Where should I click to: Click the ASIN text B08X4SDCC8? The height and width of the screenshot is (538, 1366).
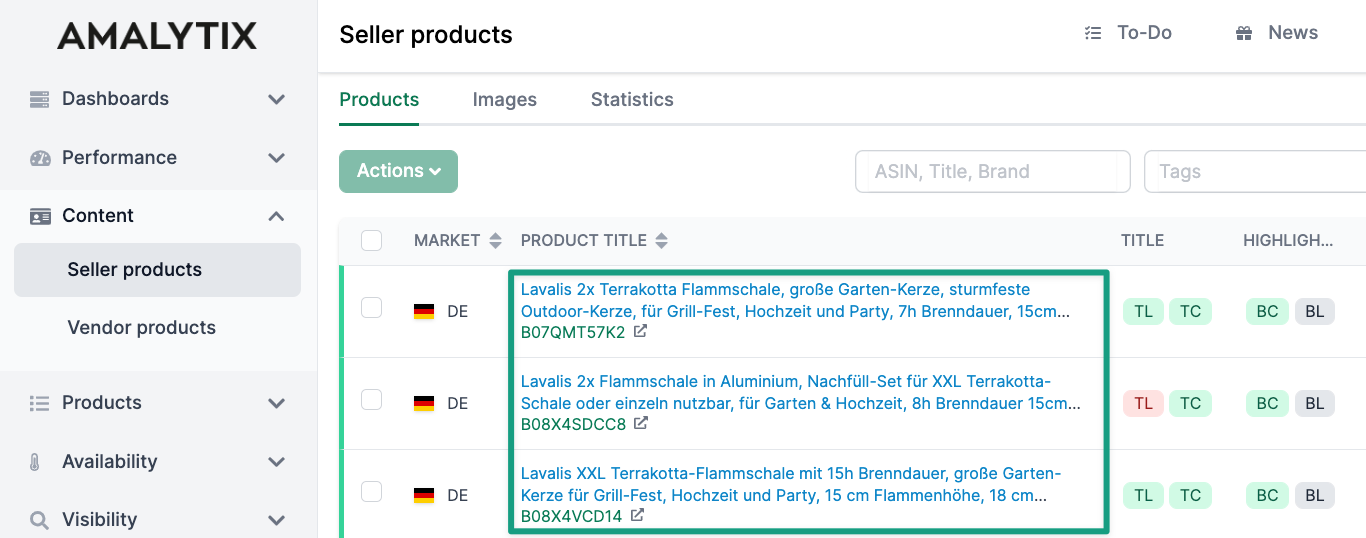pyautogui.click(x=573, y=425)
